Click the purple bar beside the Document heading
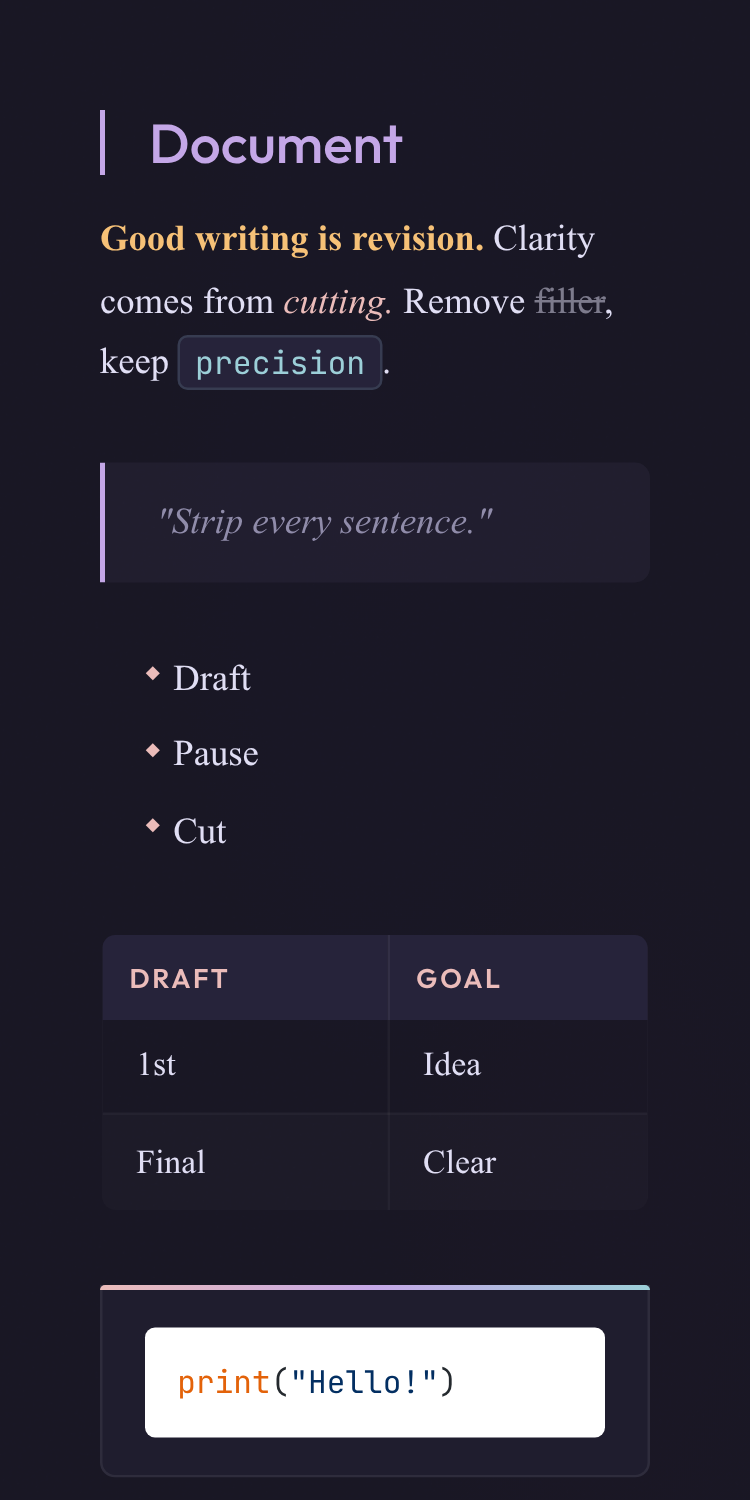Screen dimensions: 750x1500 (103, 143)
